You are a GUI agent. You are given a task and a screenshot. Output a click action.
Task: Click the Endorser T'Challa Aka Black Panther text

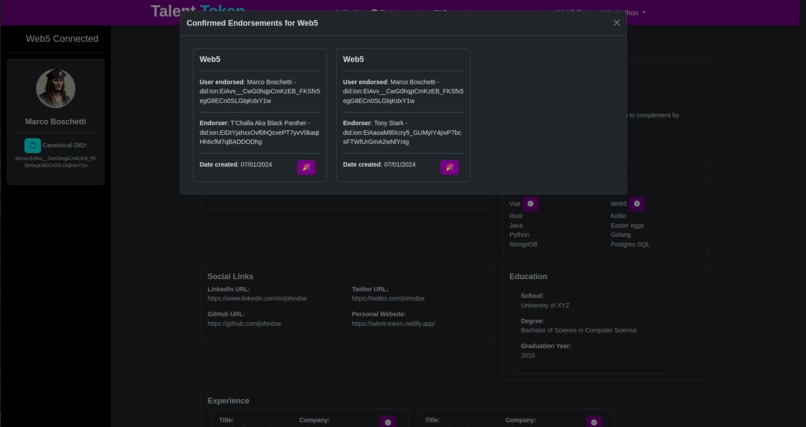click(x=260, y=133)
